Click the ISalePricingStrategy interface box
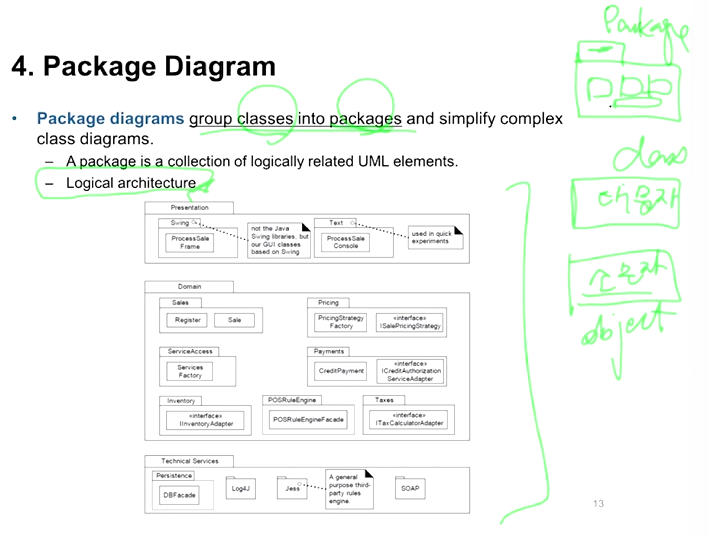This screenshot has height=537, width=709. pyautogui.click(x=411, y=322)
